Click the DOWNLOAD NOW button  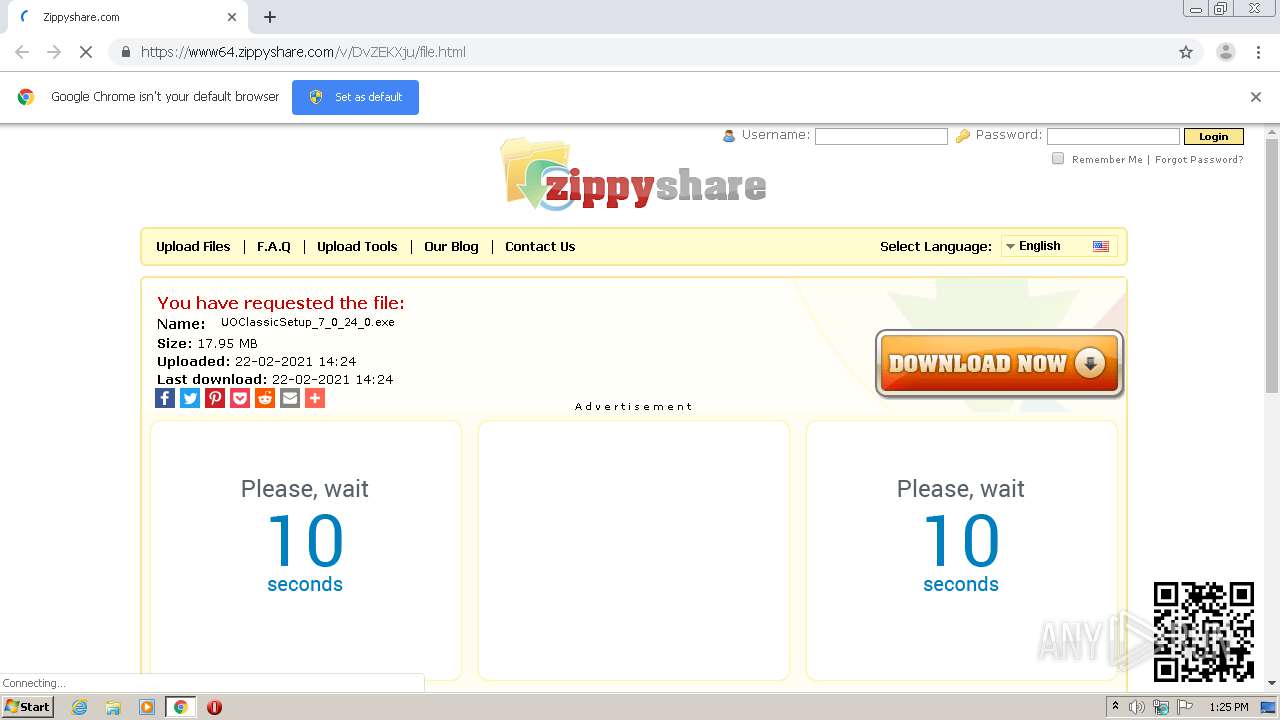[999, 364]
